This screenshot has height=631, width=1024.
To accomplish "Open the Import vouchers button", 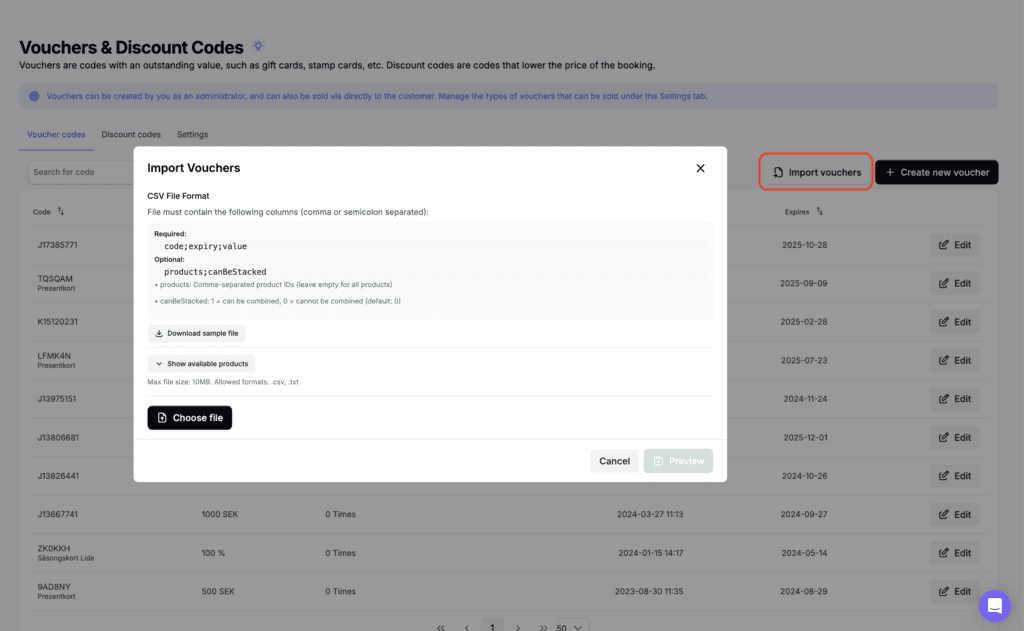I will point(816,172).
